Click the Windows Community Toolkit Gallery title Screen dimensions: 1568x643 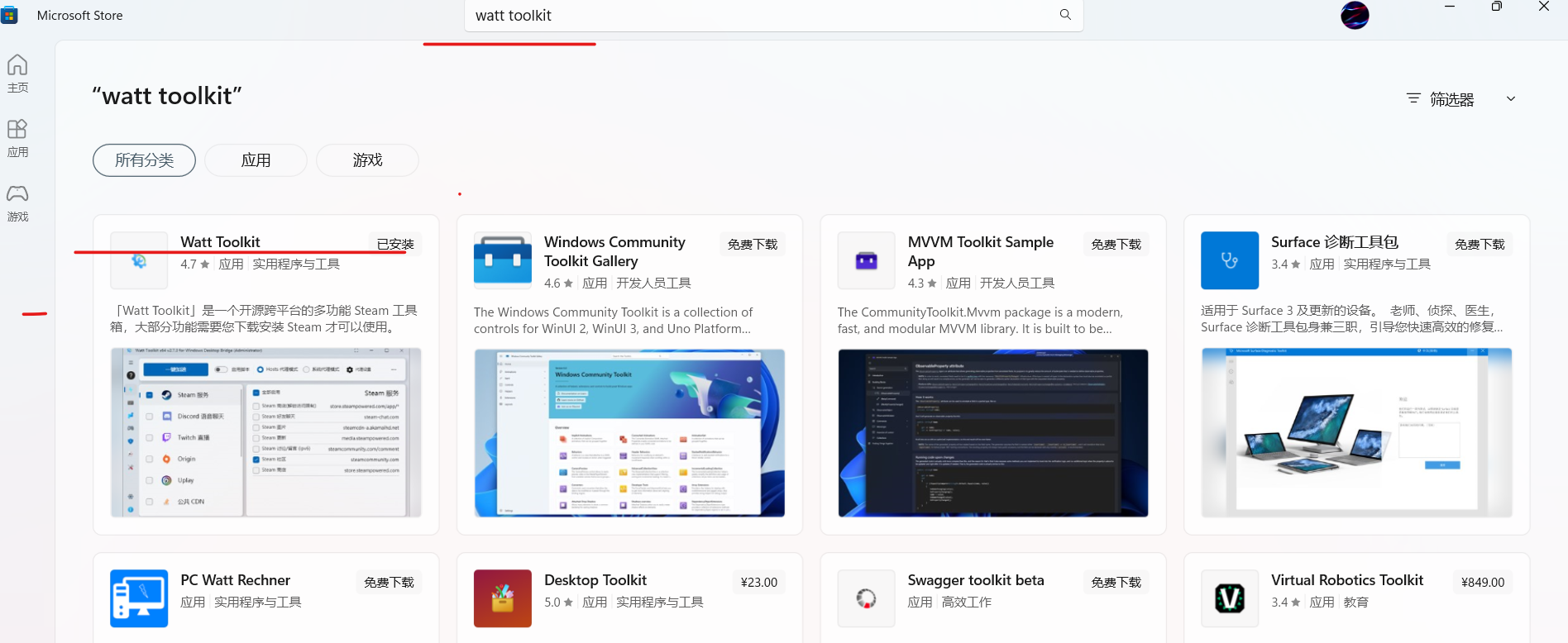(x=614, y=251)
